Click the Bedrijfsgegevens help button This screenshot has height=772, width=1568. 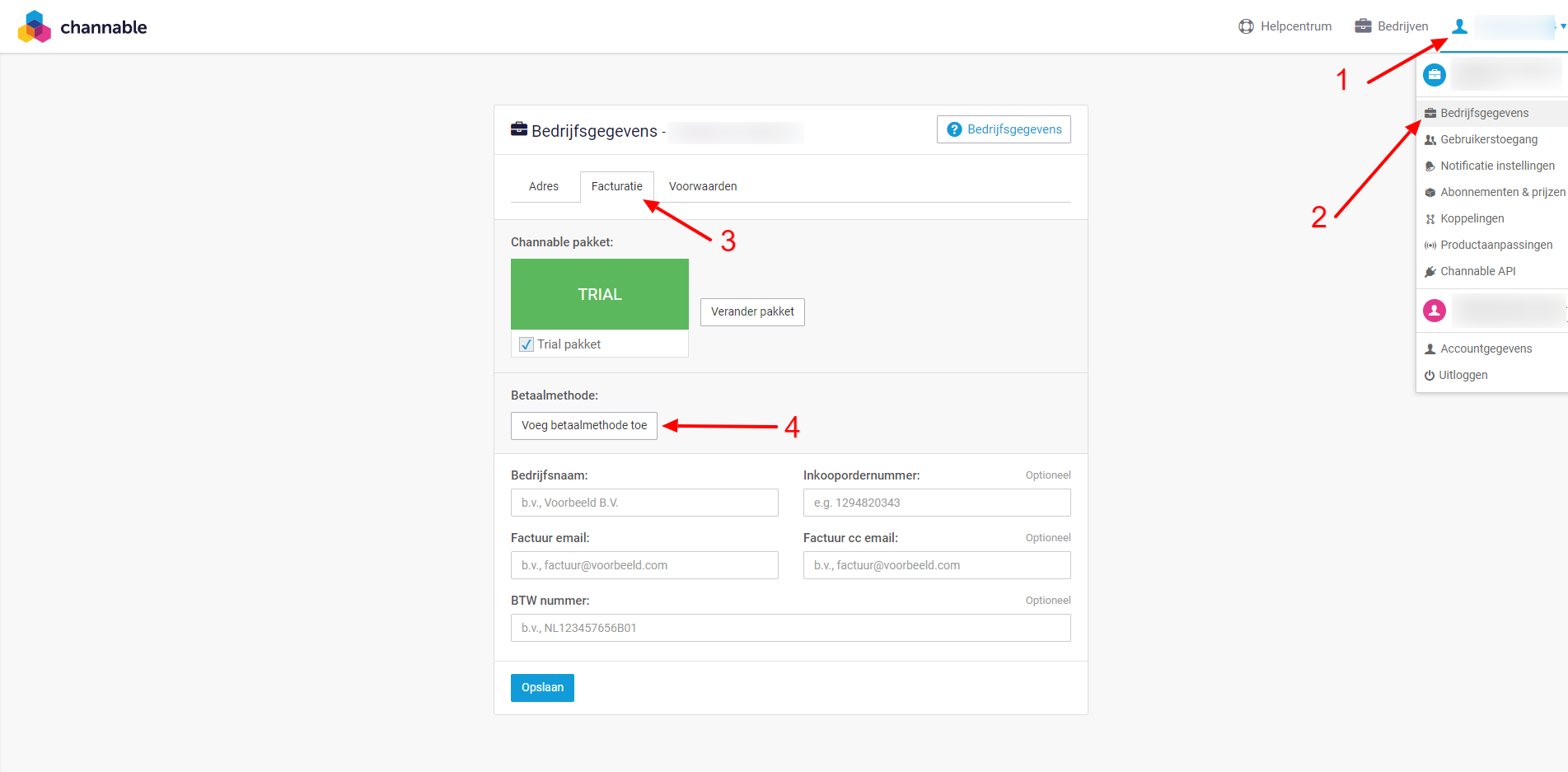pos(1004,129)
